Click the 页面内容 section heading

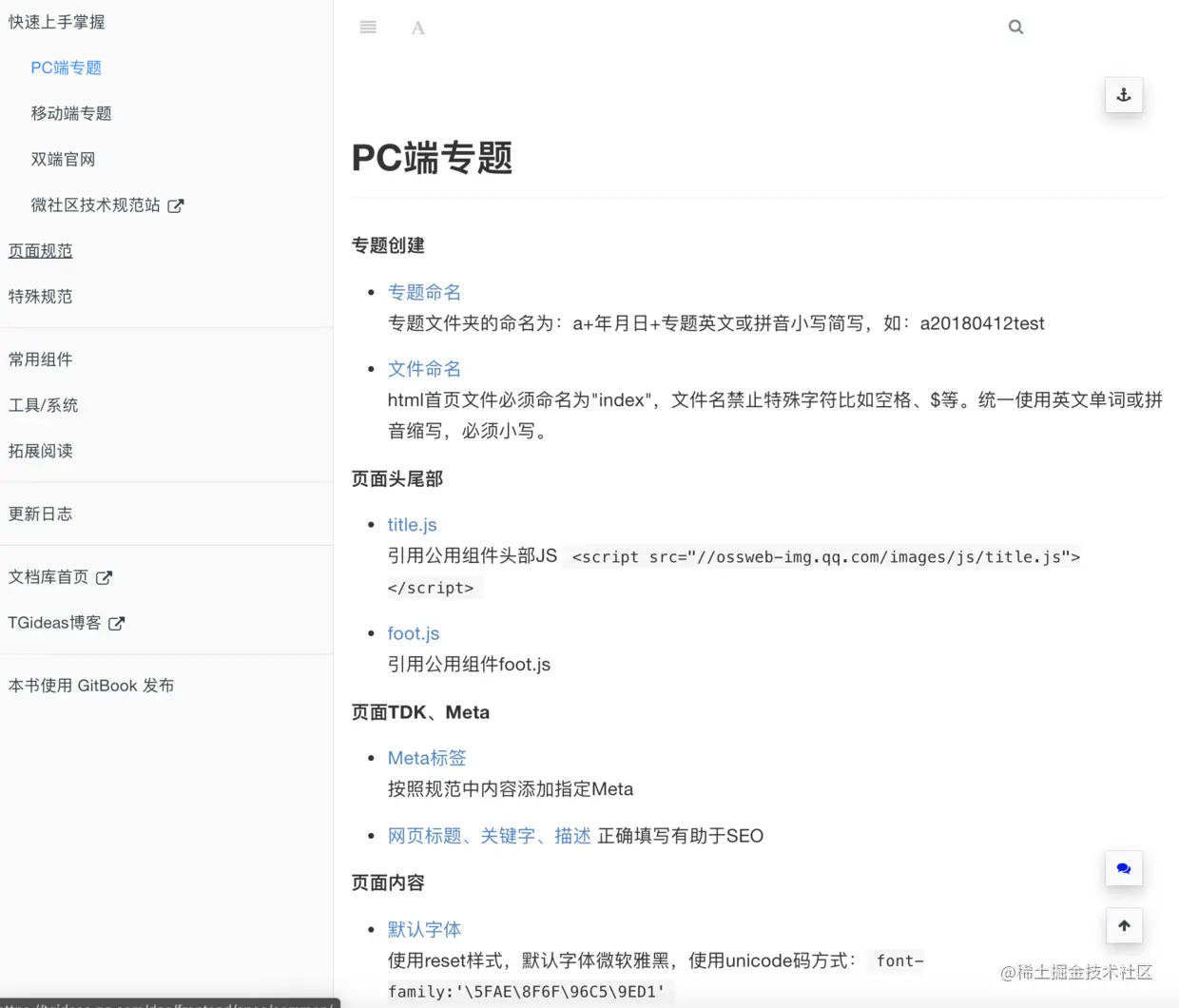pyautogui.click(x=388, y=882)
